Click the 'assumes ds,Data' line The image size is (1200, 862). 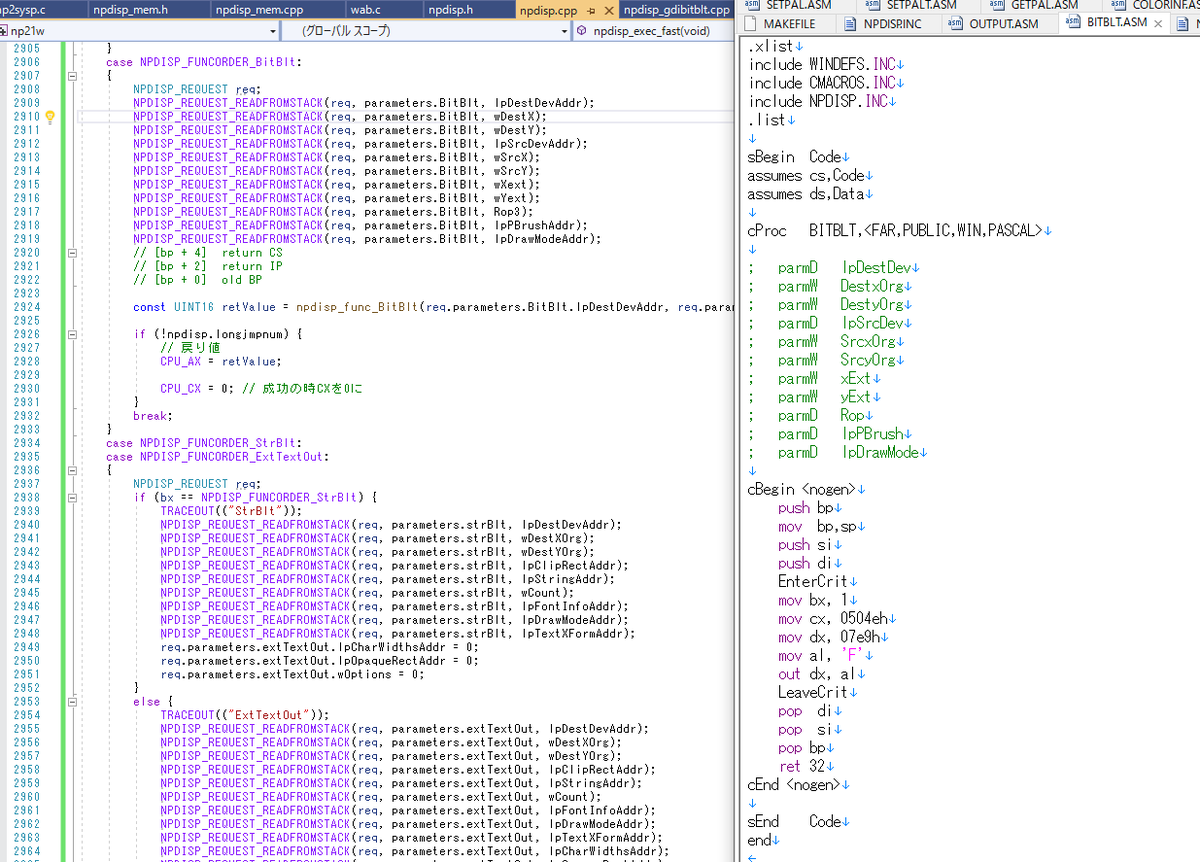point(805,194)
